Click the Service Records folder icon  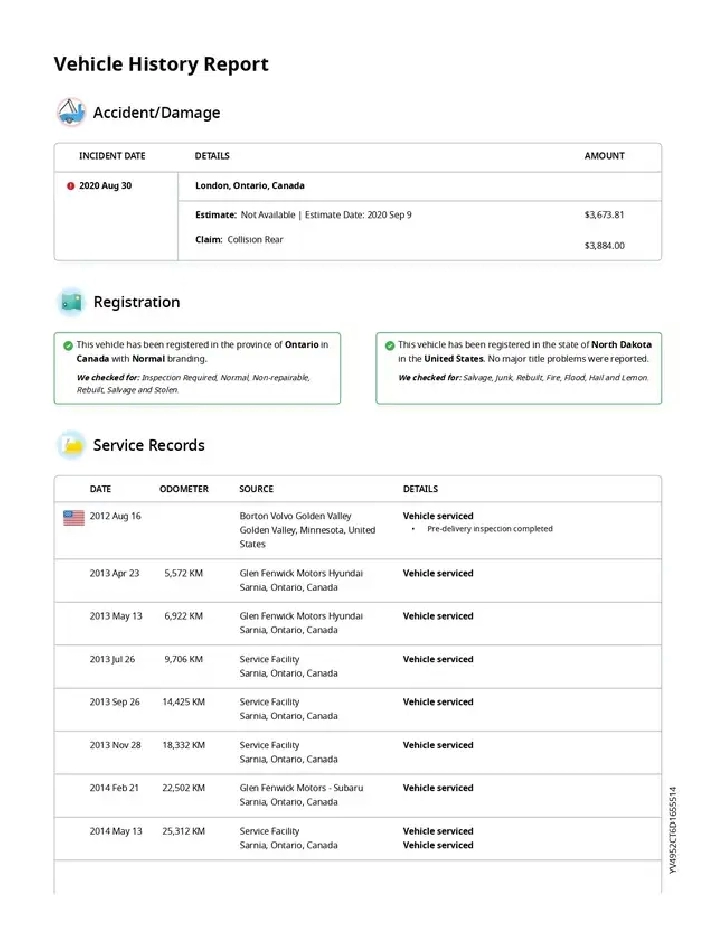click(x=71, y=445)
